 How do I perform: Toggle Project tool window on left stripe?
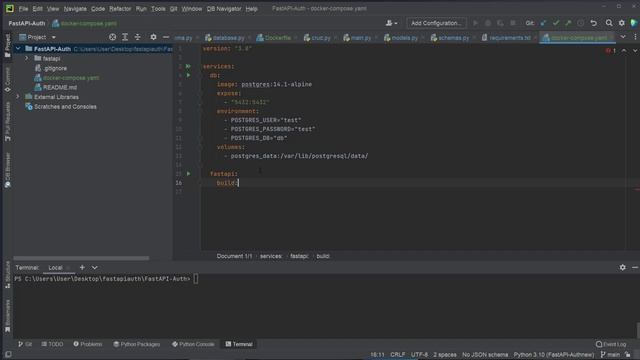[7, 45]
